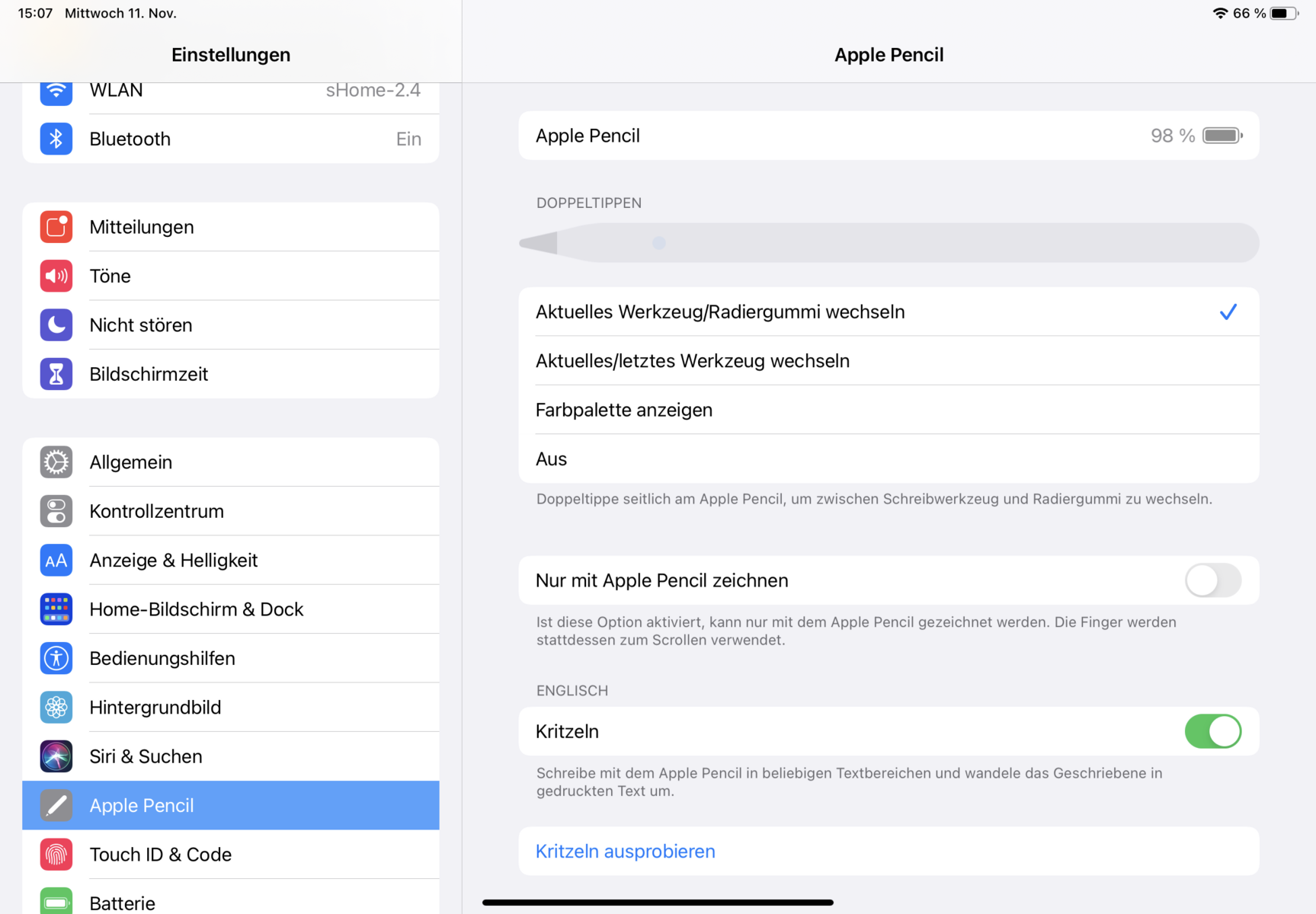Viewport: 1316px width, 914px height.
Task: Disable the Kritzeln switch
Action: (x=1213, y=731)
